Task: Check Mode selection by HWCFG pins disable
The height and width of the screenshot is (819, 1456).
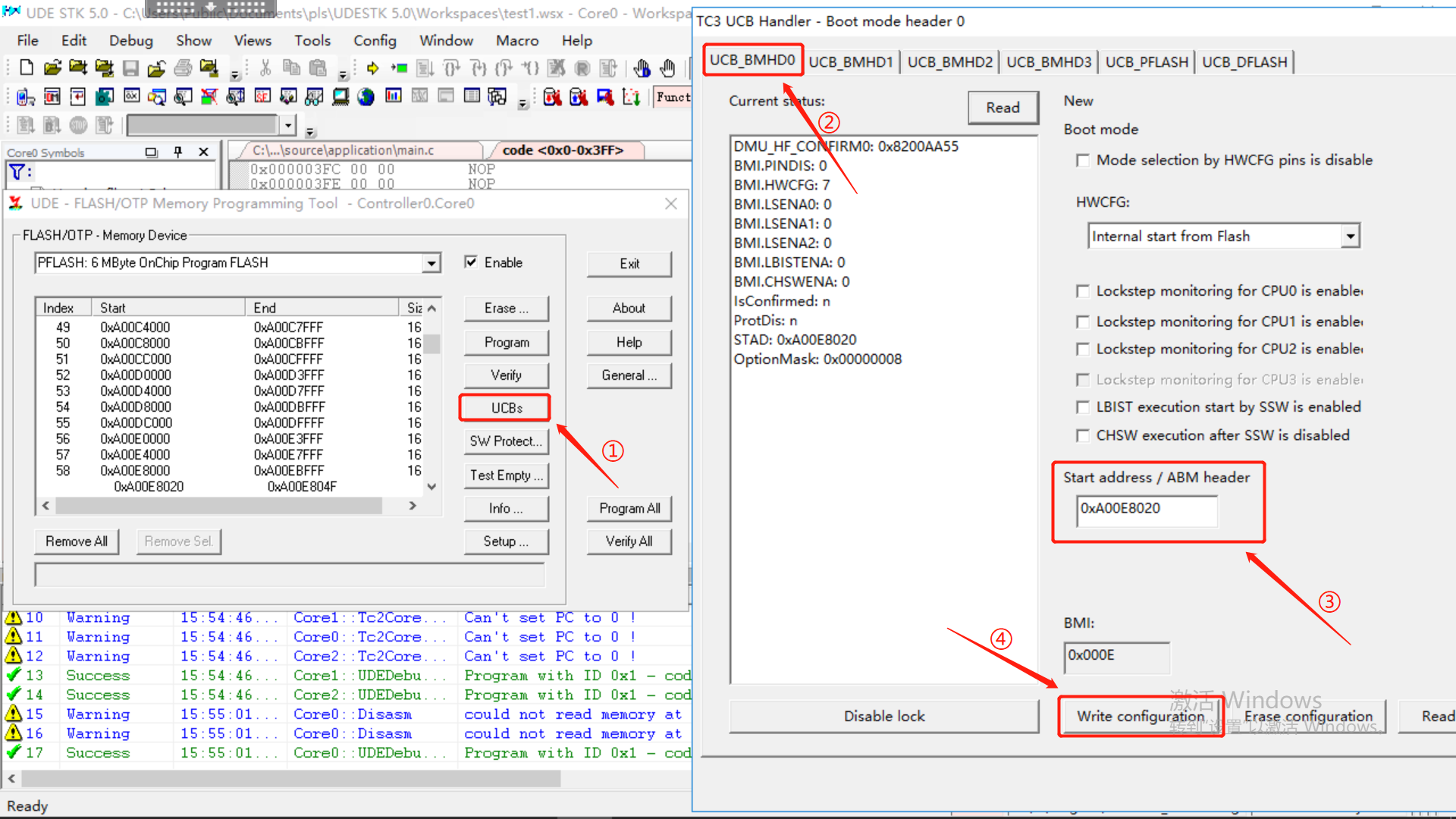Action: pos(1083,160)
